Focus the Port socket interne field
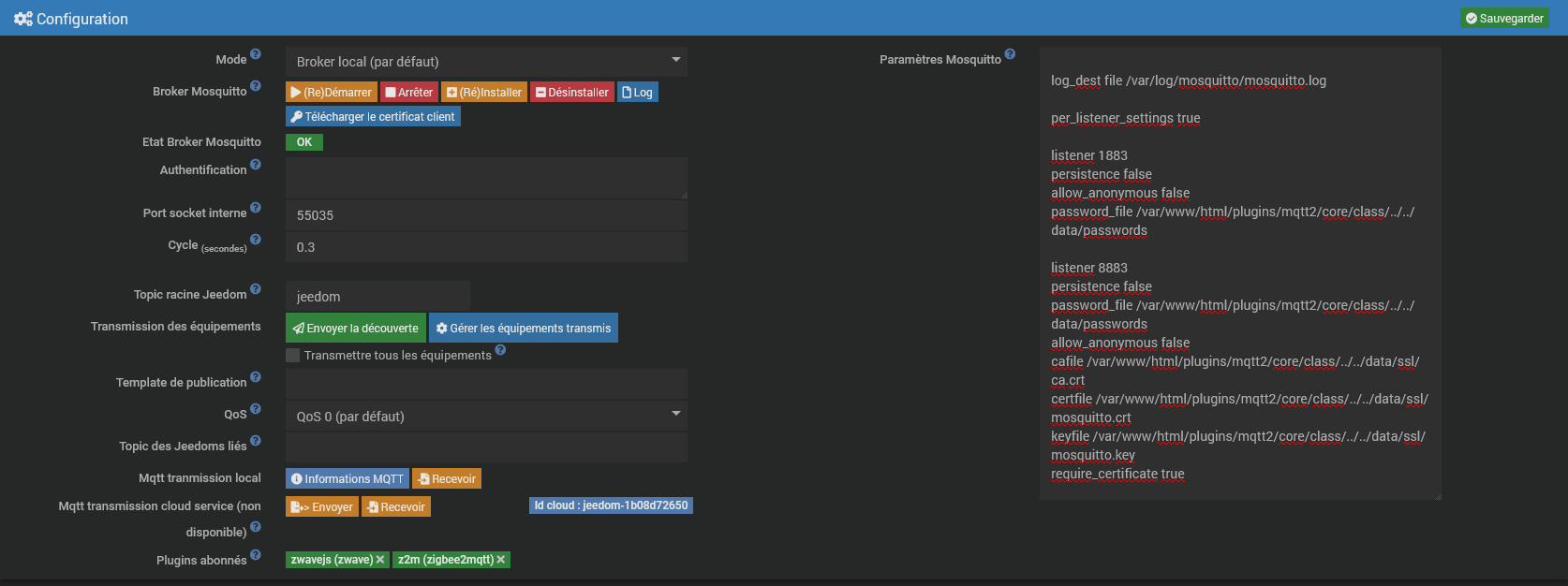This screenshot has width=1568, height=586. [x=486, y=215]
